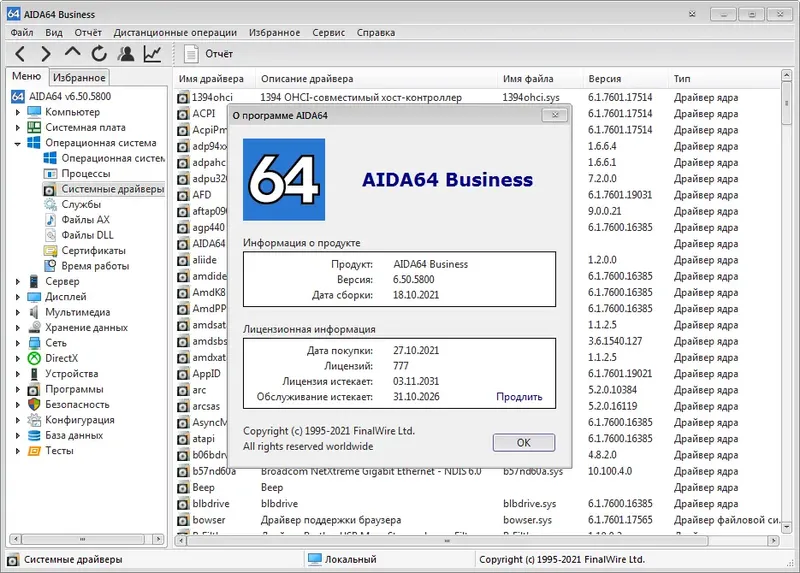Sort by the Версия column header

pos(625,79)
